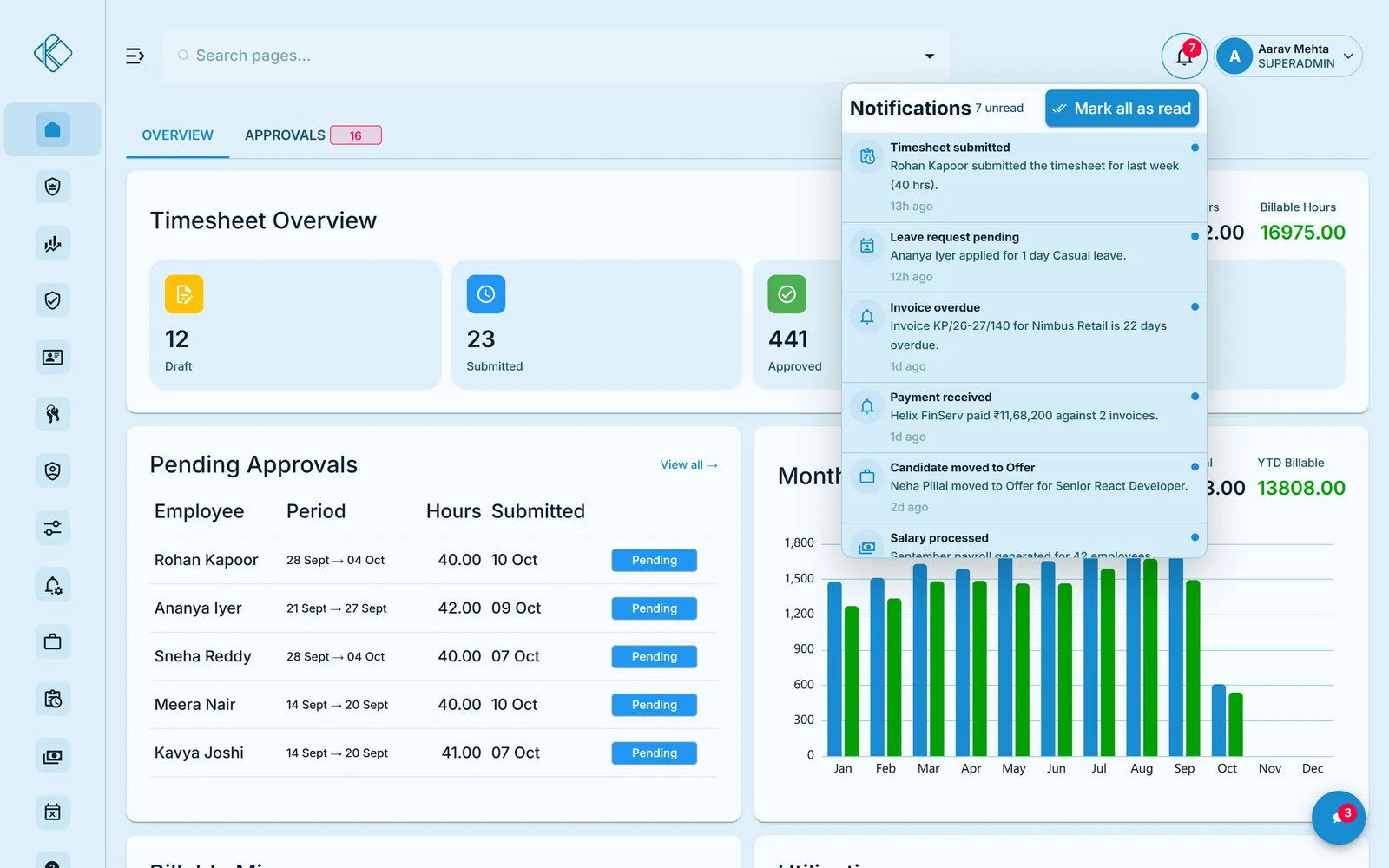The width and height of the screenshot is (1389, 868).
Task: Click the 13808.00 YTD Billable value
Action: (x=1301, y=488)
